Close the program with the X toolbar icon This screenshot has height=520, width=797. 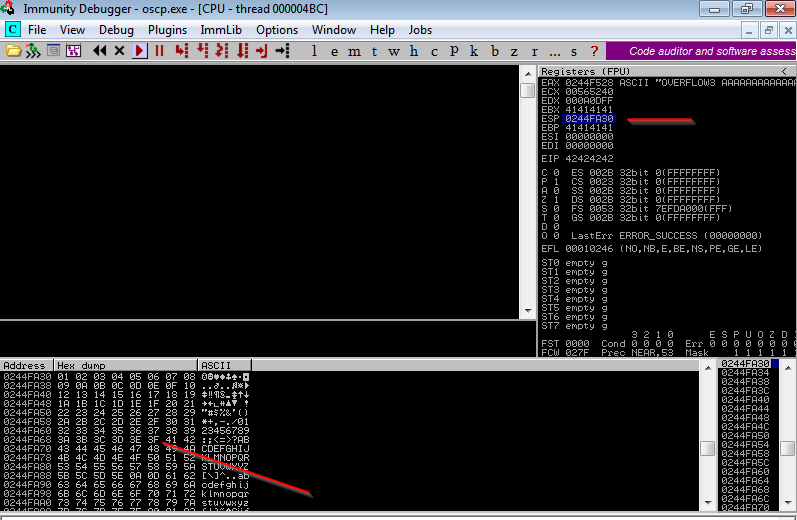click(119, 51)
